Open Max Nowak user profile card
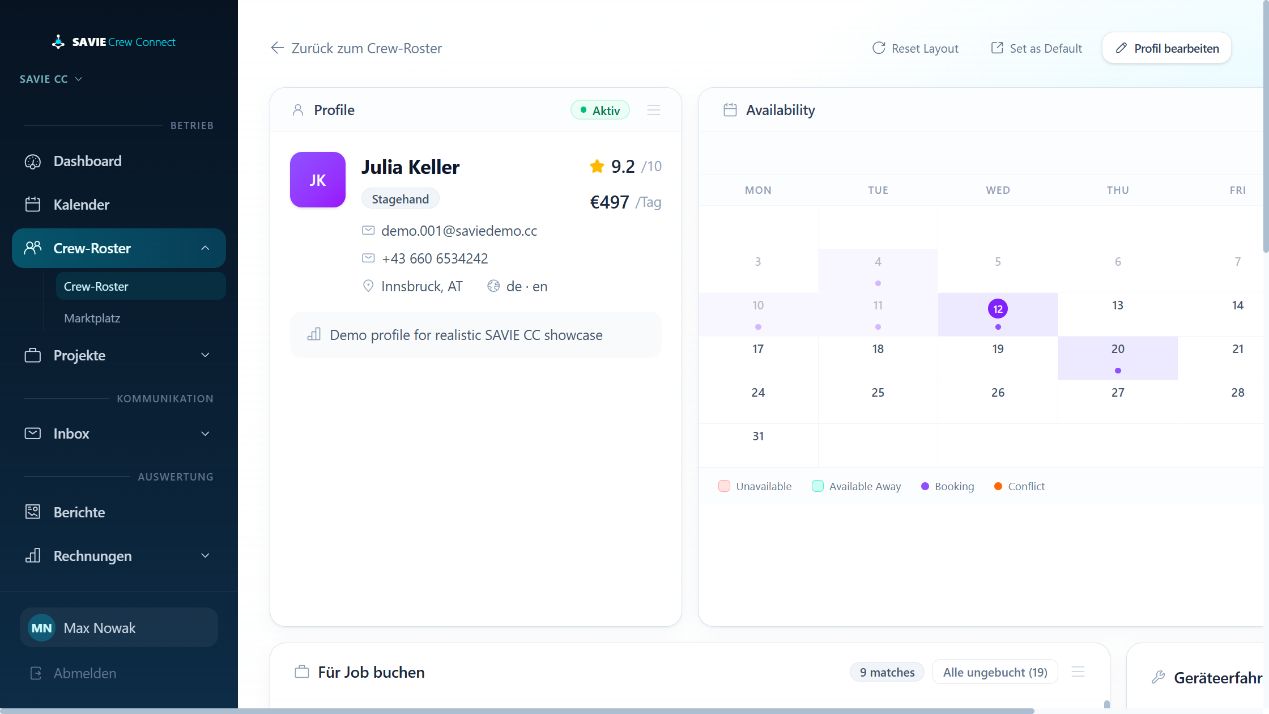 pos(119,628)
